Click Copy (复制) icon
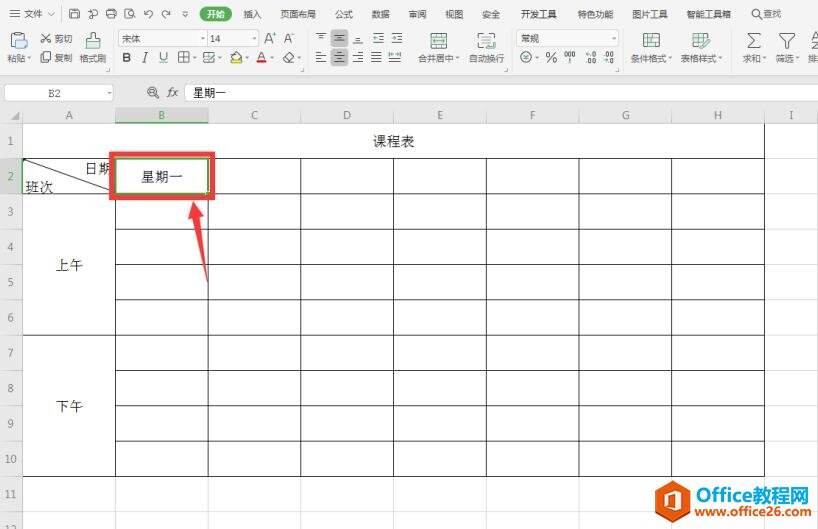 coord(46,57)
